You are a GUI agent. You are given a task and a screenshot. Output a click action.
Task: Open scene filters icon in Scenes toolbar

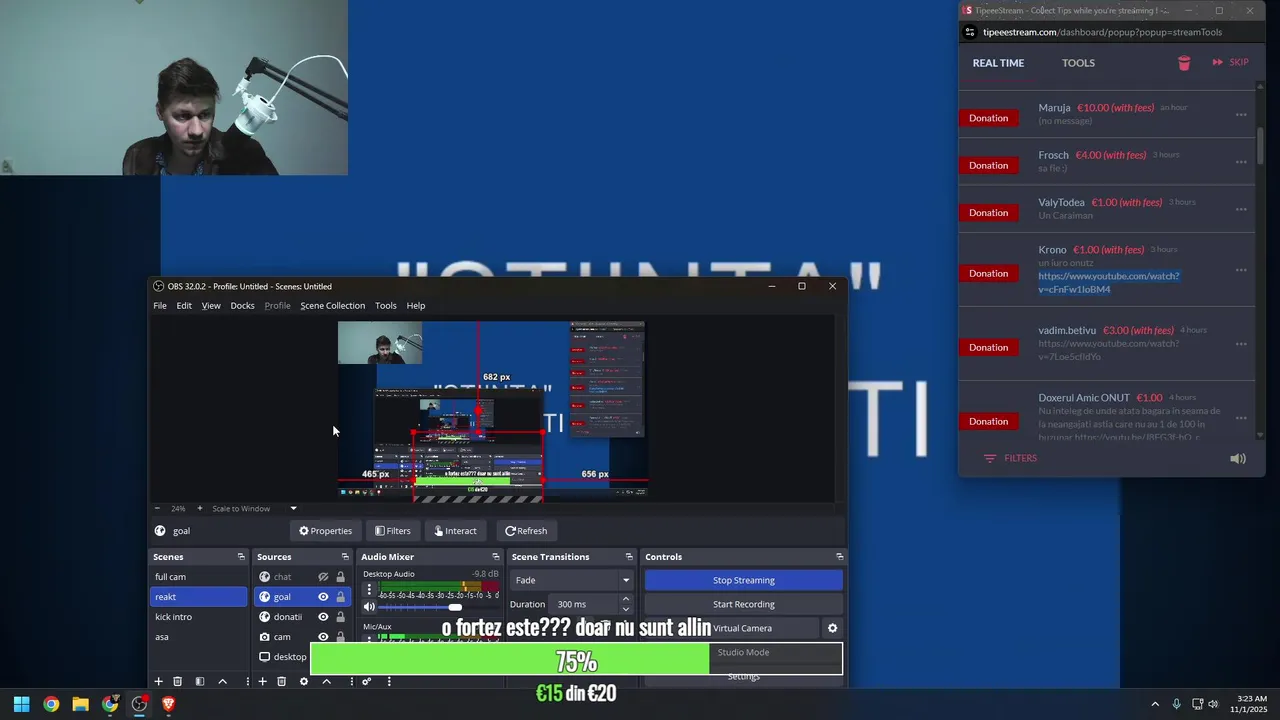click(x=200, y=681)
